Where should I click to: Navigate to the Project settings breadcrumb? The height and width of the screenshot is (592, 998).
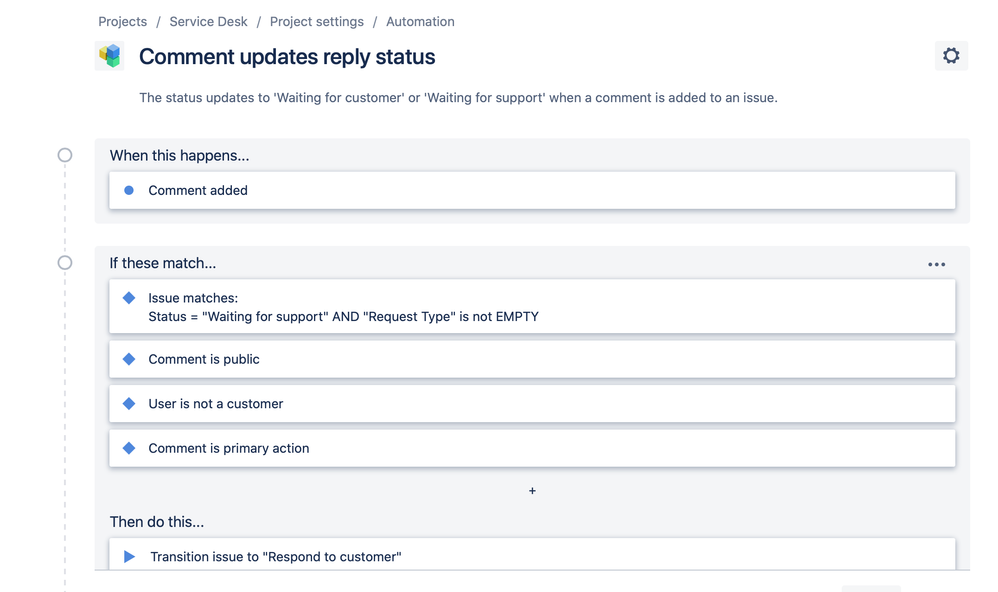(x=317, y=22)
